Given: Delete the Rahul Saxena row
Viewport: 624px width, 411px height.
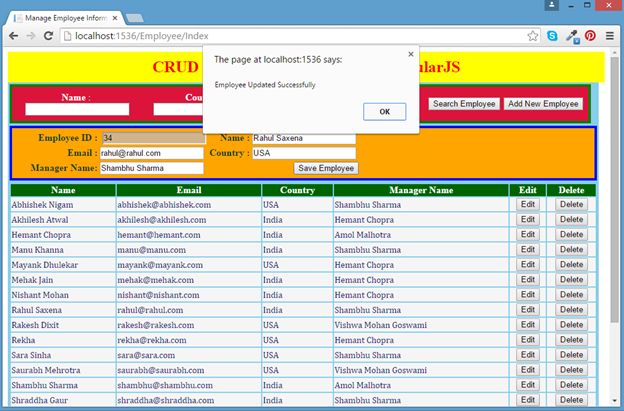Looking at the screenshot, I should pos(571,310).
